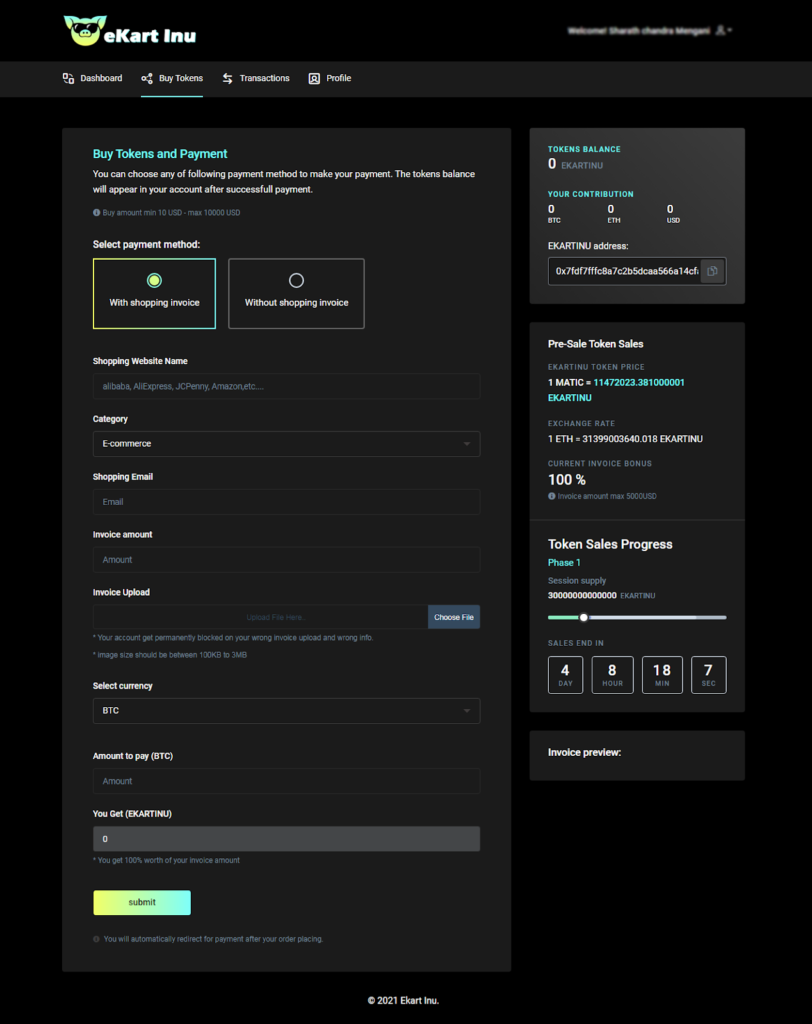
Task: Click the eKart Inu pig logo
Action: pos(85,31)
